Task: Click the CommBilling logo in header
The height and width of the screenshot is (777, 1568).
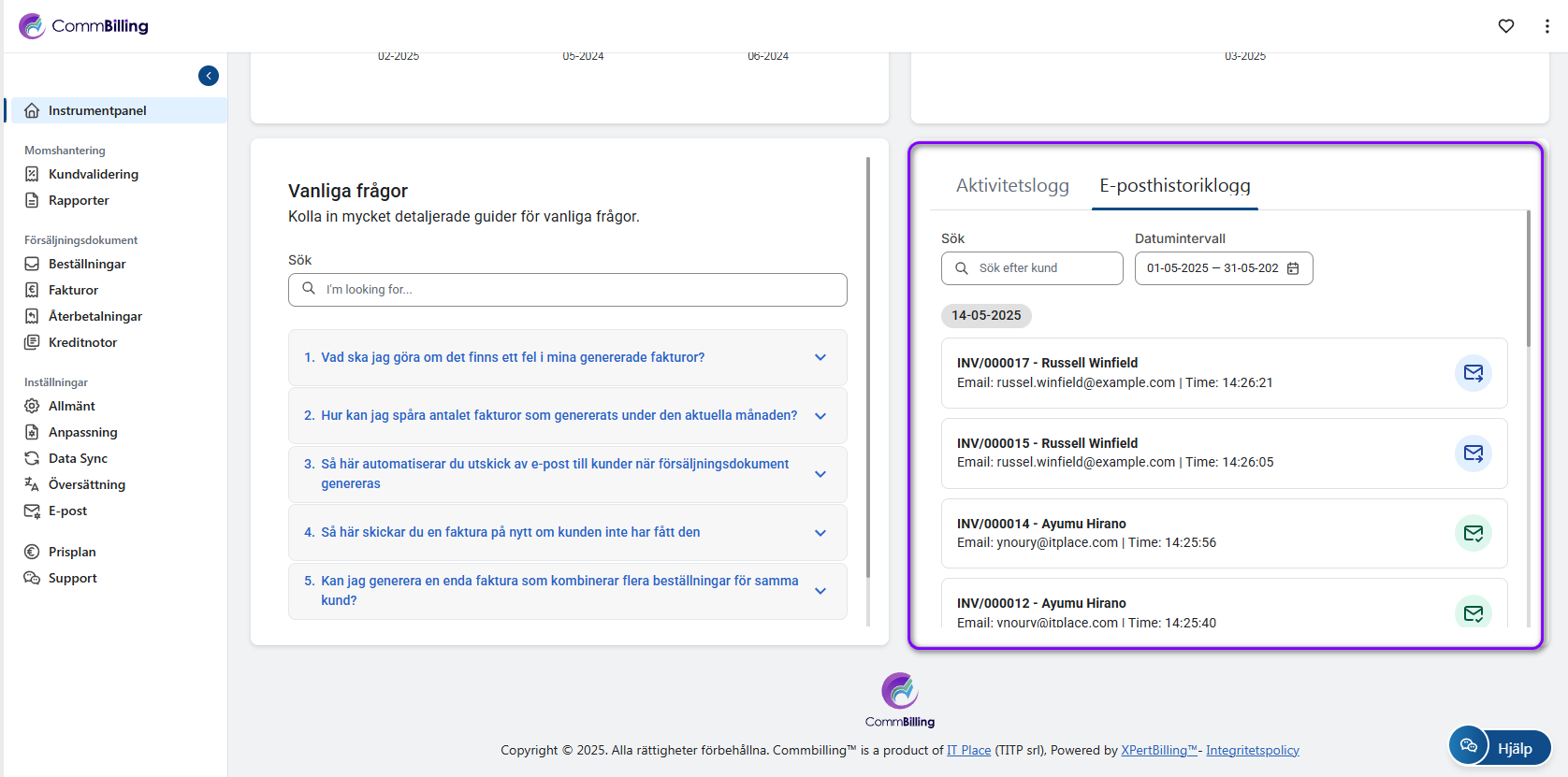Action: [84, 26]
